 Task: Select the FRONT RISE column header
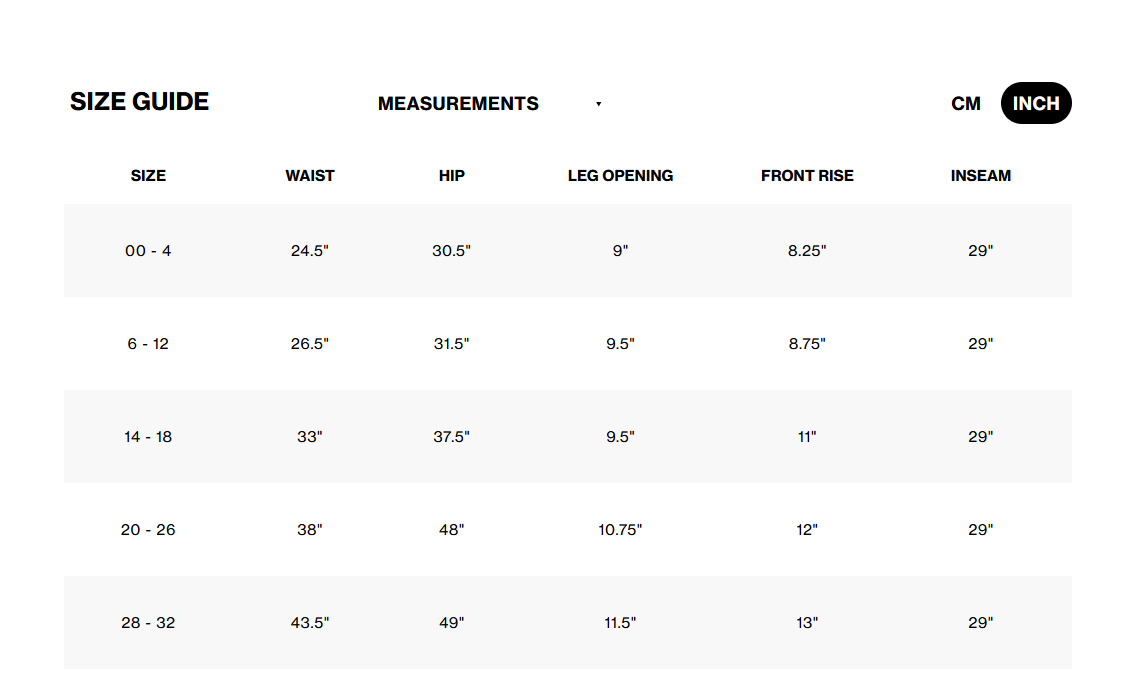807,176
